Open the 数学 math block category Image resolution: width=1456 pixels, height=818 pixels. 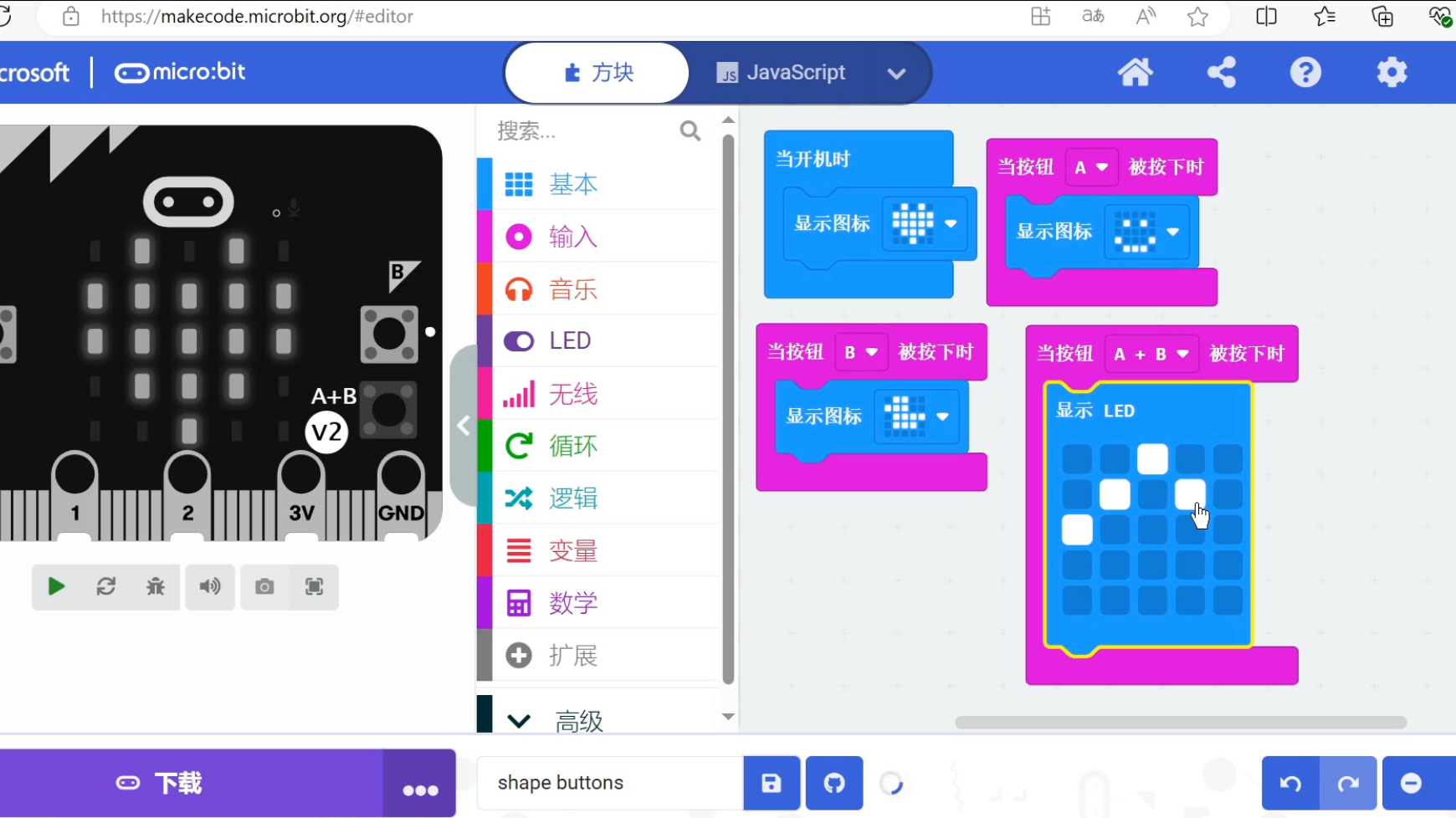(x=598, y=603)
